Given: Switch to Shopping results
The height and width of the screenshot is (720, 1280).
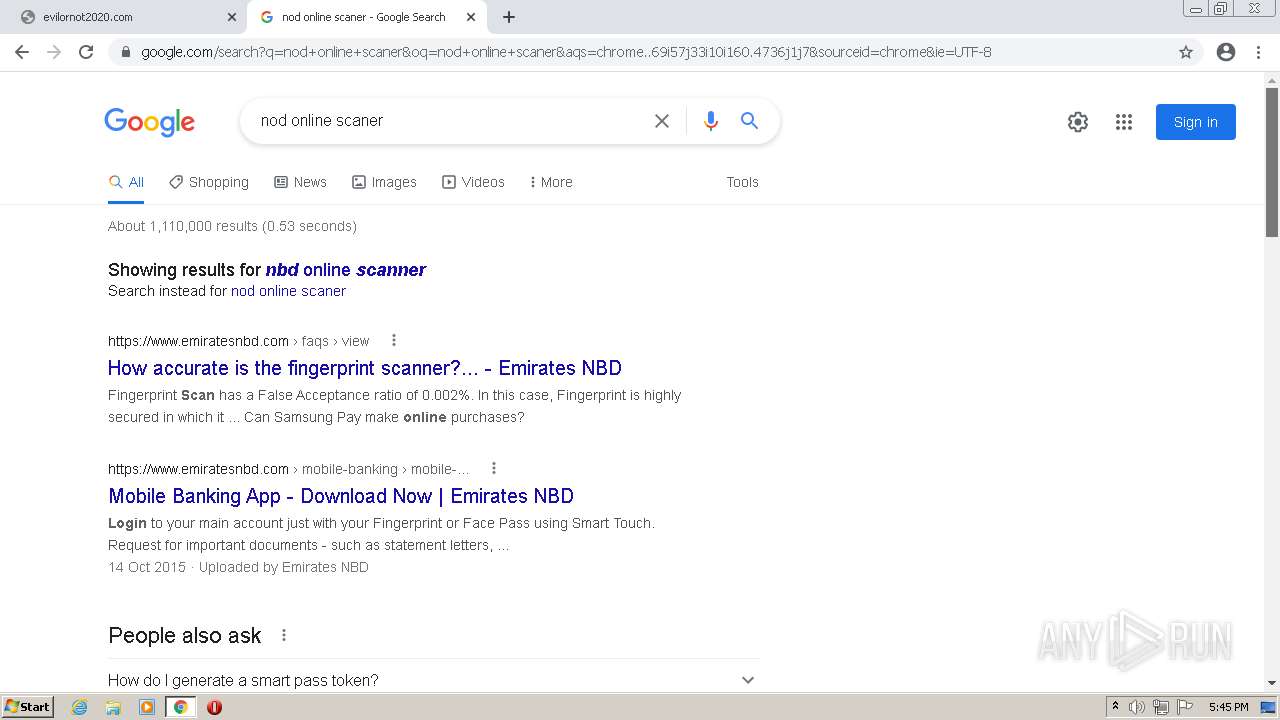Looking at the screenshot, I should click(209, 182).
